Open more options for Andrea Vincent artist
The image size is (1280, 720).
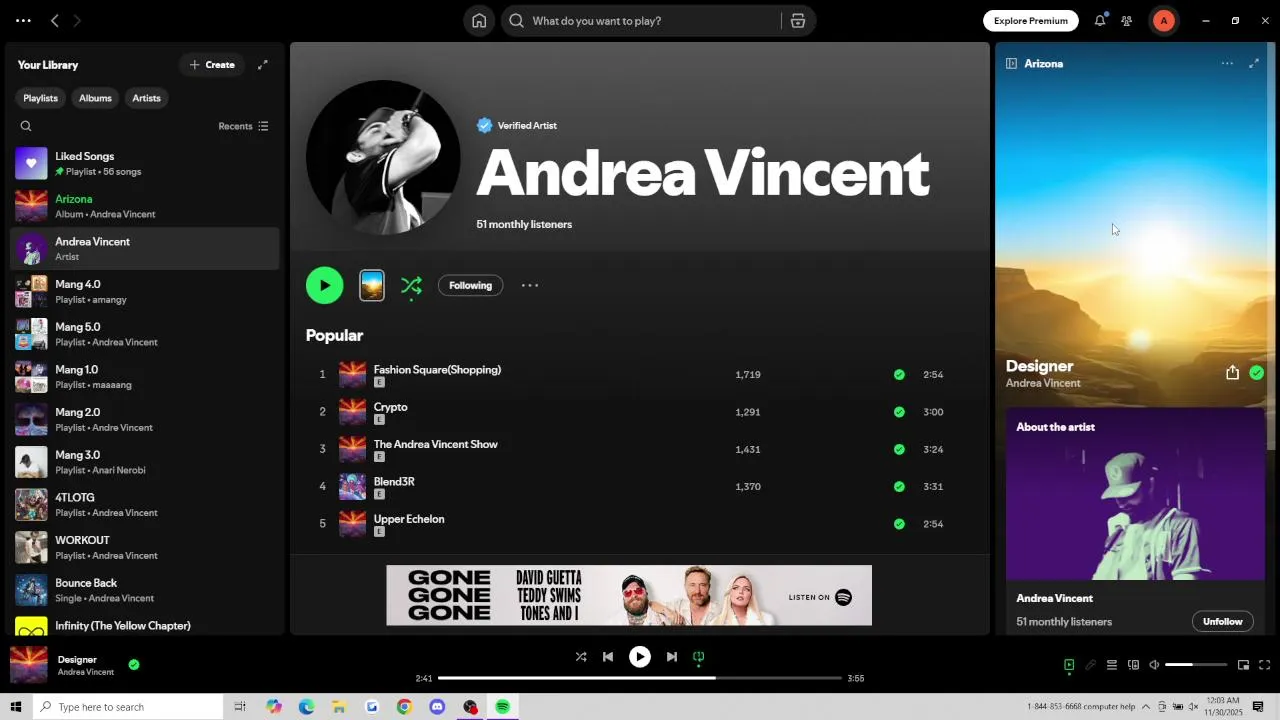click(x=530, y=285)
